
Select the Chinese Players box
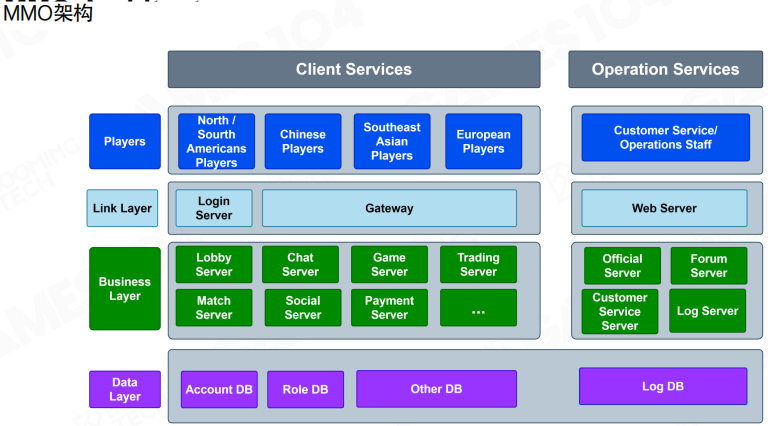(302, 141)
